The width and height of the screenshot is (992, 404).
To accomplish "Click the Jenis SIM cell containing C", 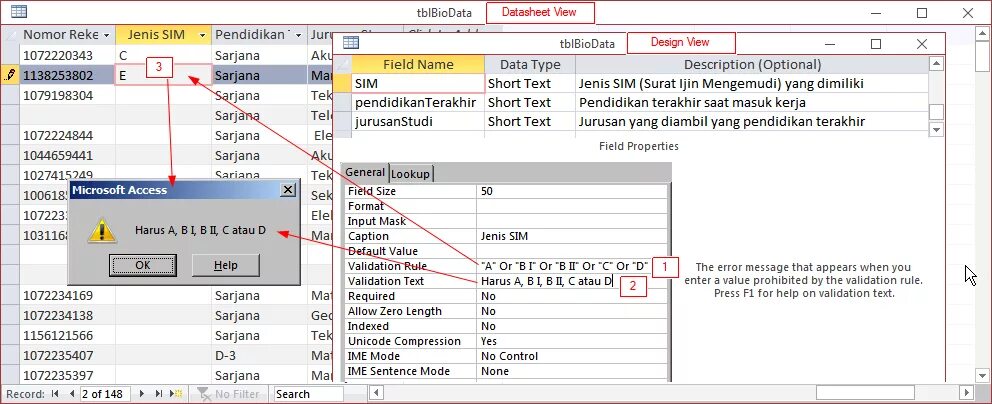I will click(163, 56).
